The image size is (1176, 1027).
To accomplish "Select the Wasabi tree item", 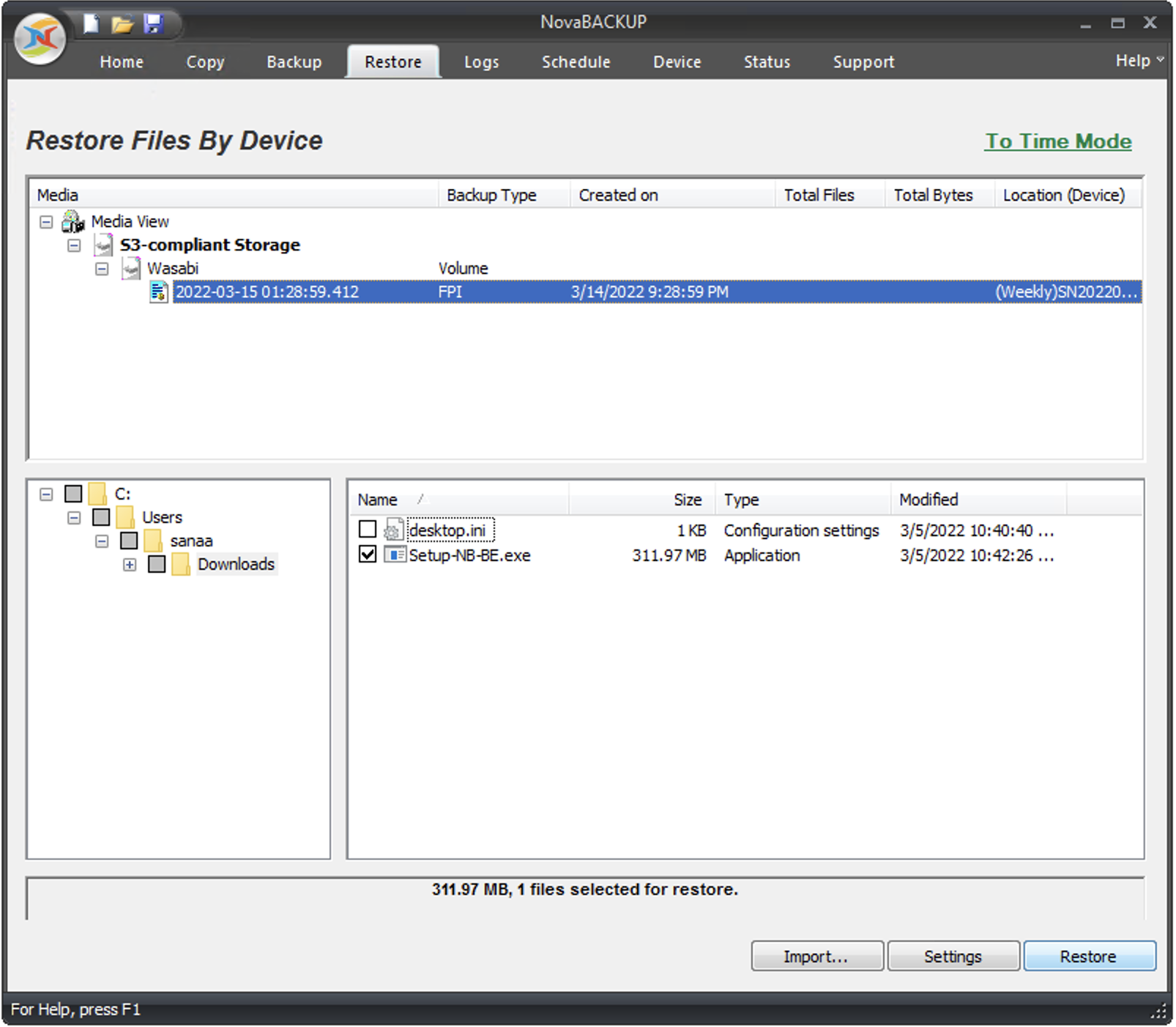I will [173, 268].
